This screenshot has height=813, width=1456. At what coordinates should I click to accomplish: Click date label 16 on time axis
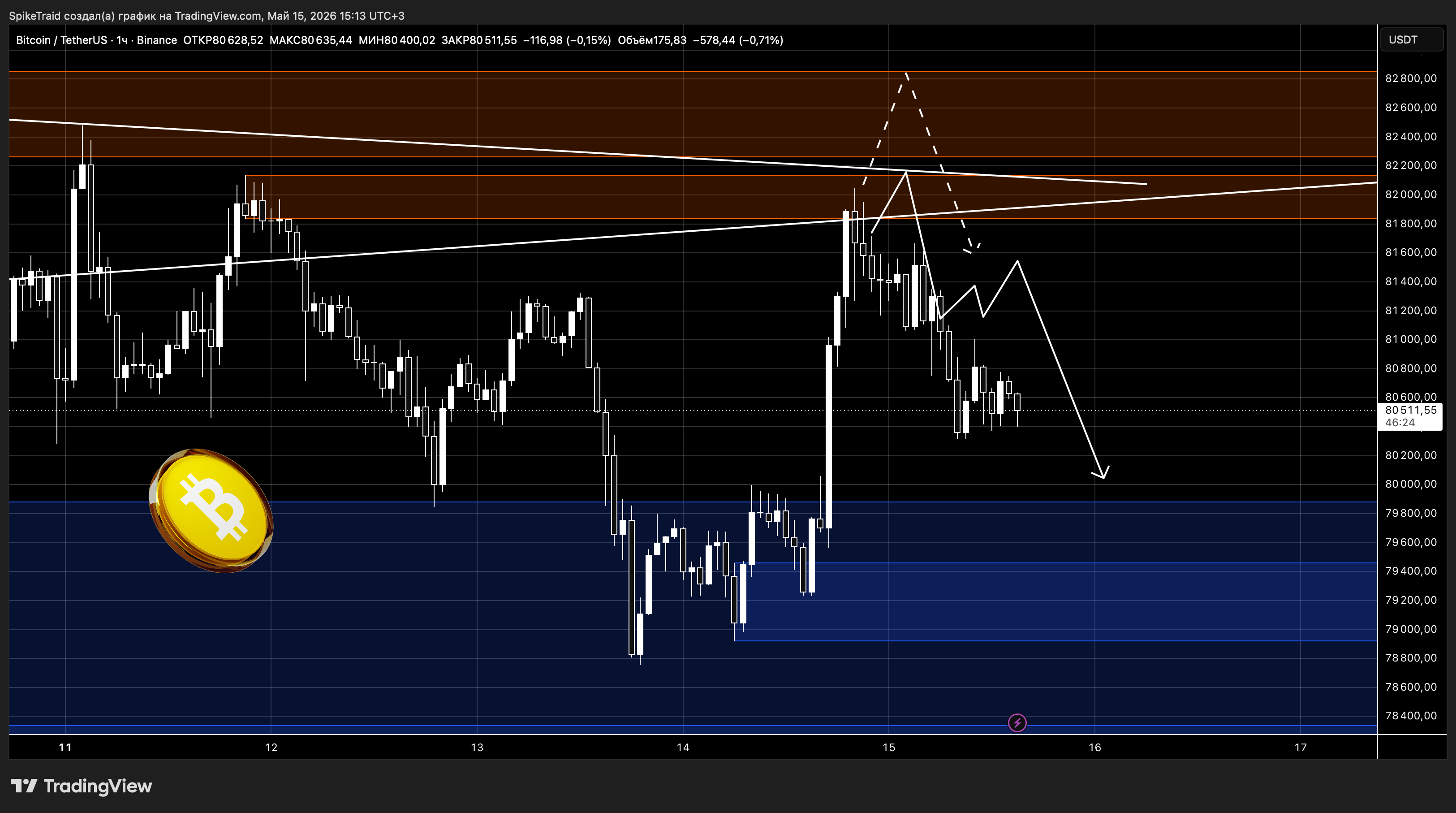coord(1095,748)
